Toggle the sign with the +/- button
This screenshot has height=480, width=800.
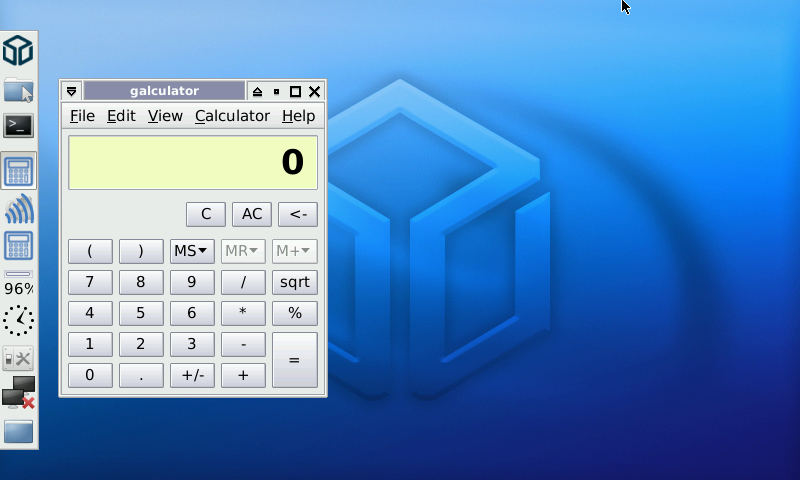tap(192, 375)
